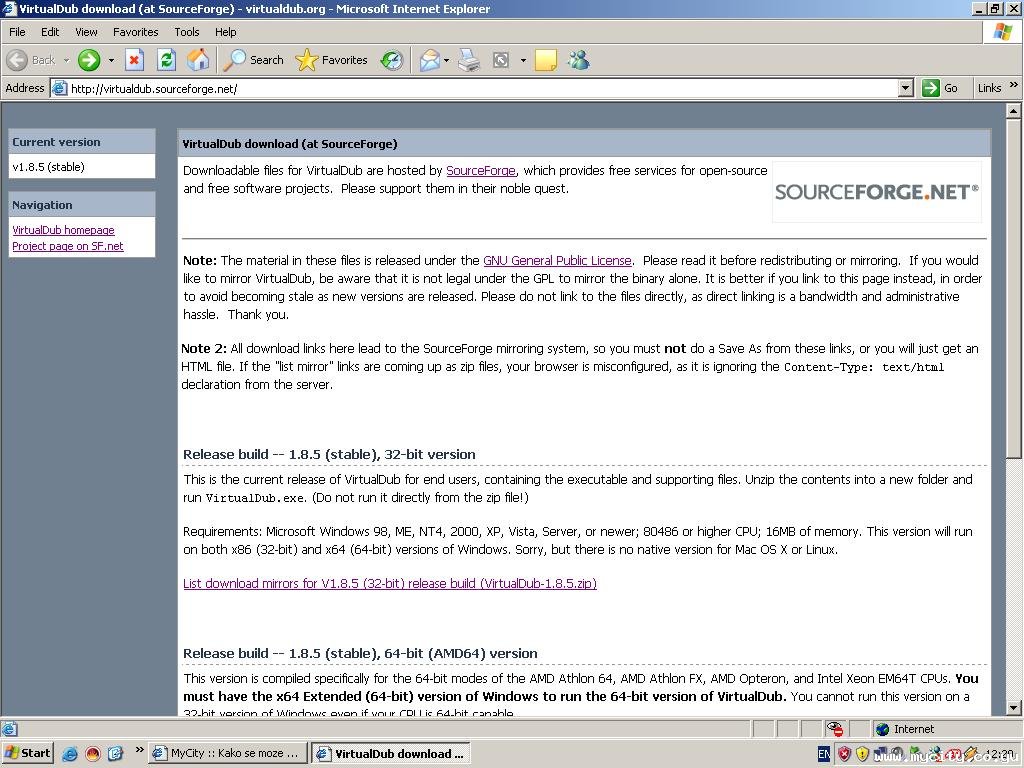Open the Search pane in the toolbar
The image size is (1024, 768).
(253, 60)
